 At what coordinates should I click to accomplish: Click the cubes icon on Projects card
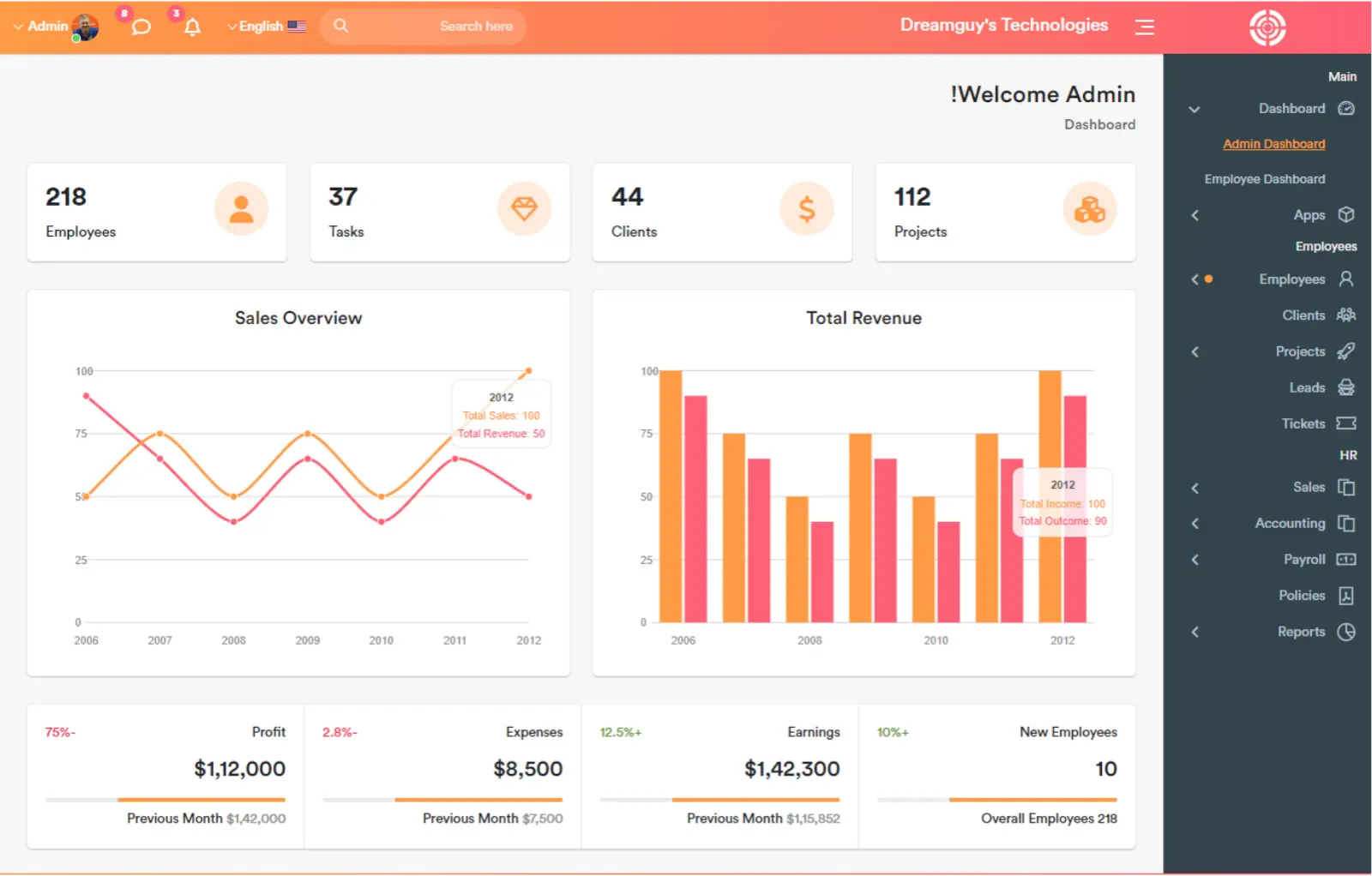(x=1090, y=208)
